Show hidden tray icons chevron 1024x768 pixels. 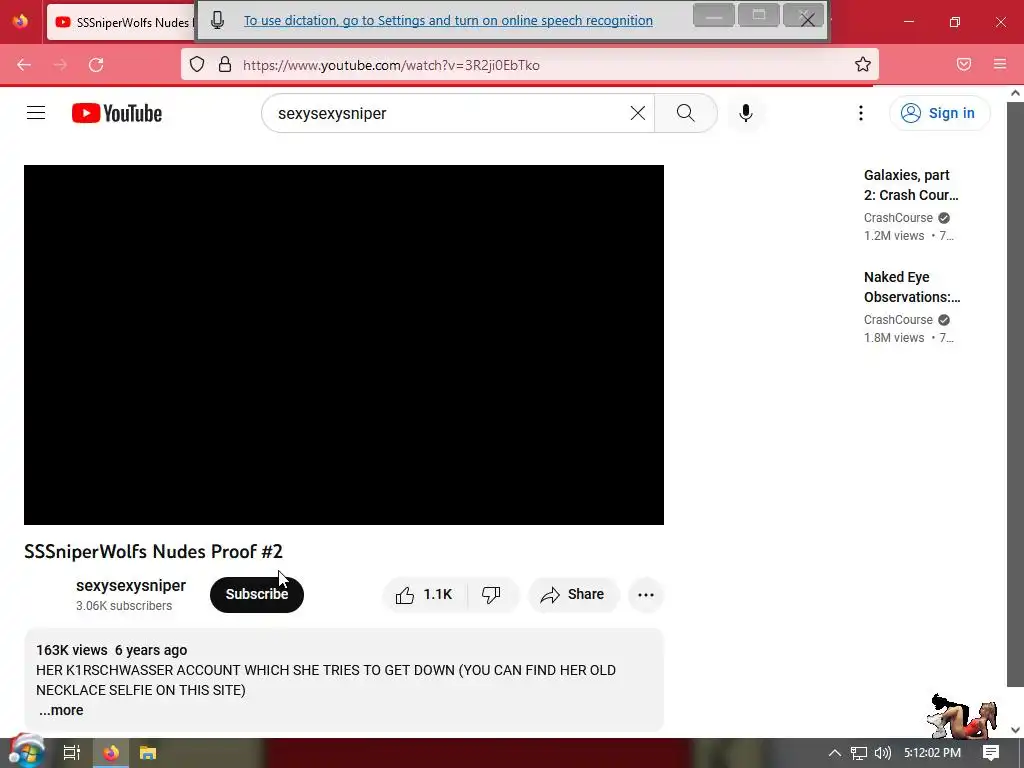[x=835, y=753]
